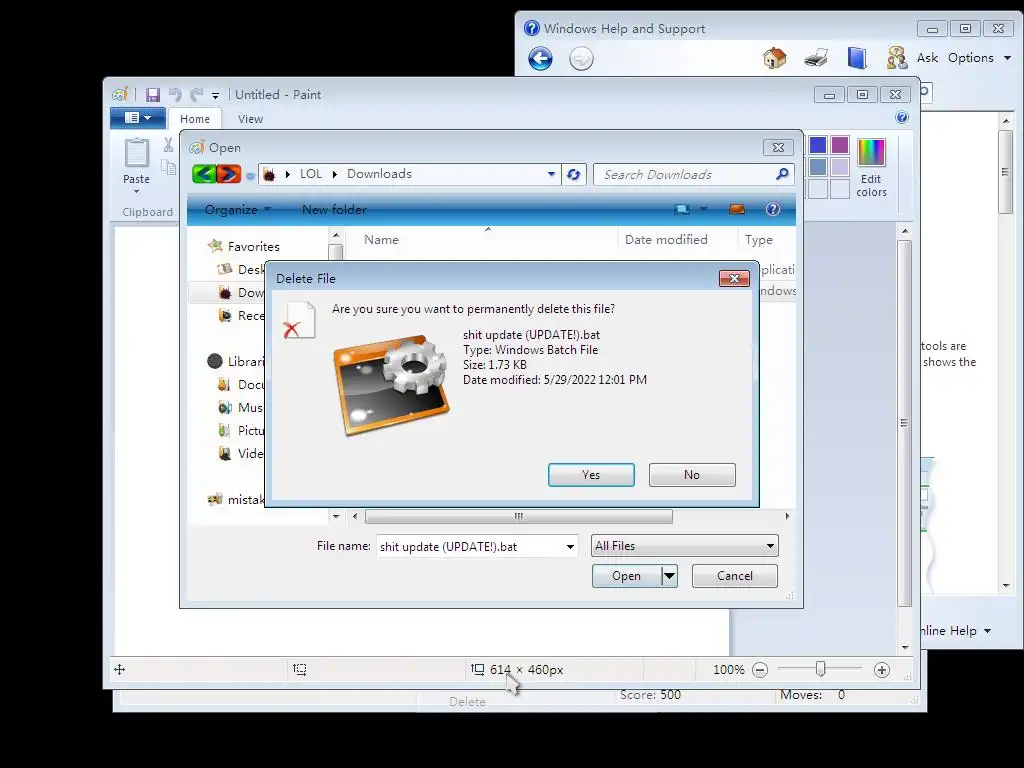The height and width of the screenshot is (768, 1024).
Task: Select Libraries in the navigation pane
Action: (x=236, y=362)
